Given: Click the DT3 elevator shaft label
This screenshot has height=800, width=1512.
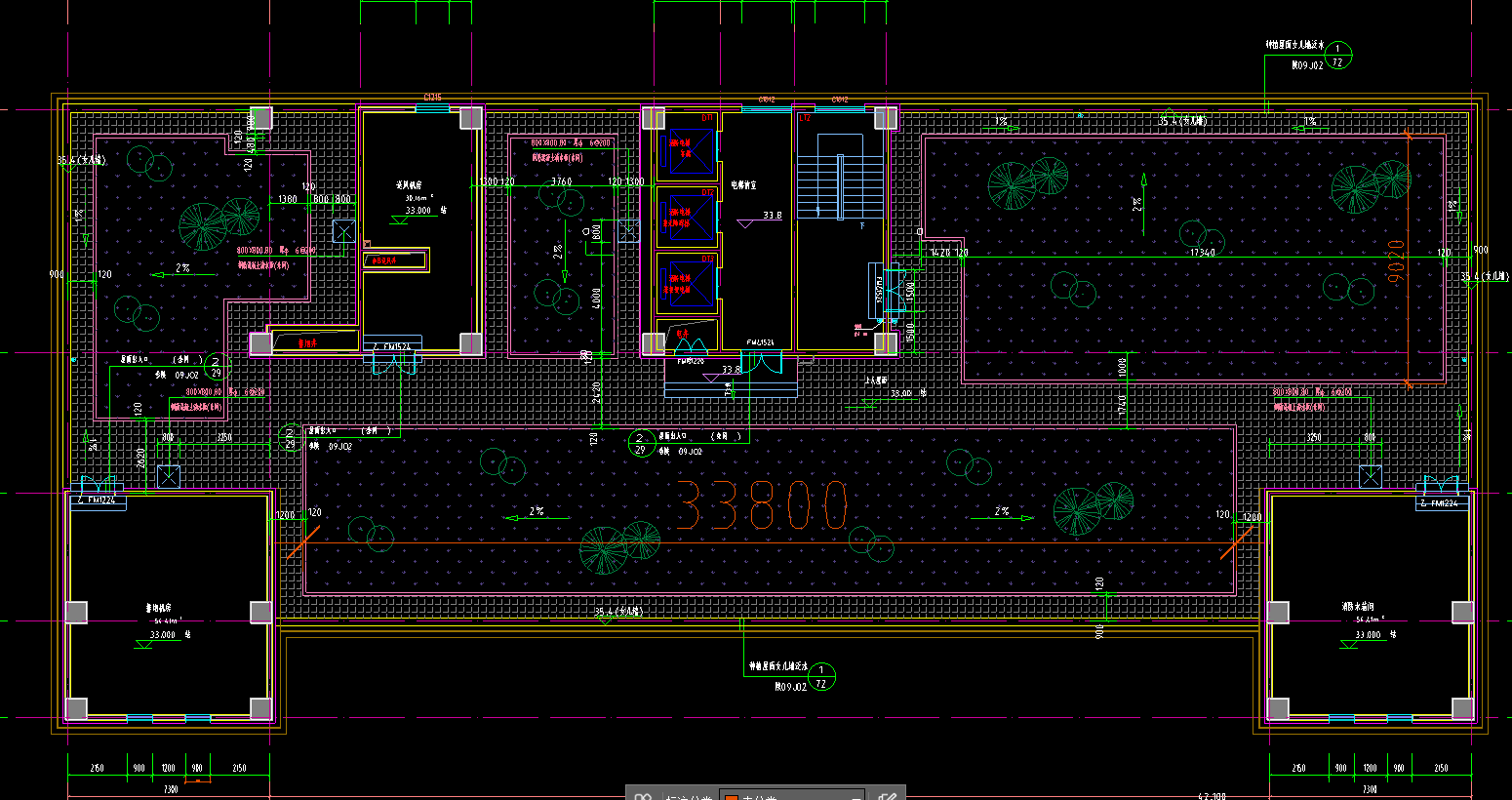Looking at the screenshot, I should click(x=708, y=259).
